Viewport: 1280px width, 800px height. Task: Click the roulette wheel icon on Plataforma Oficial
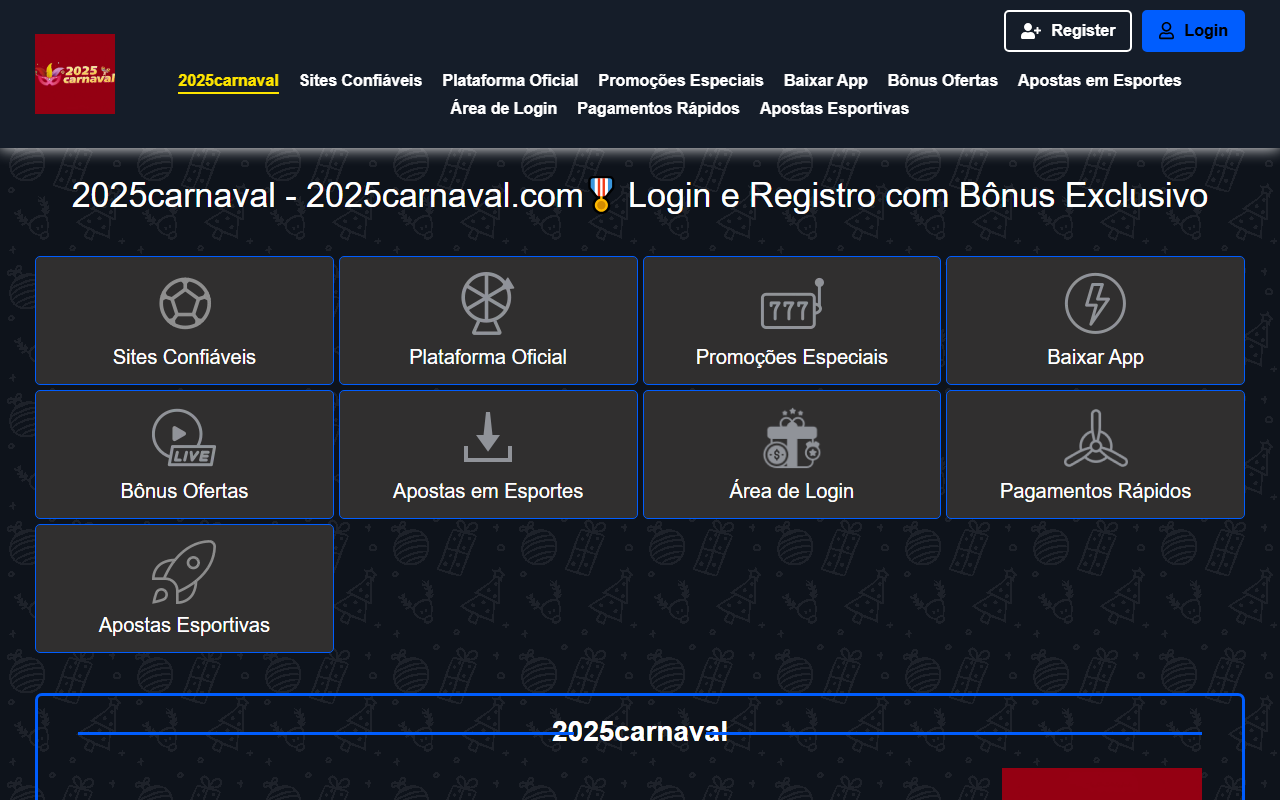coord(488,303)
